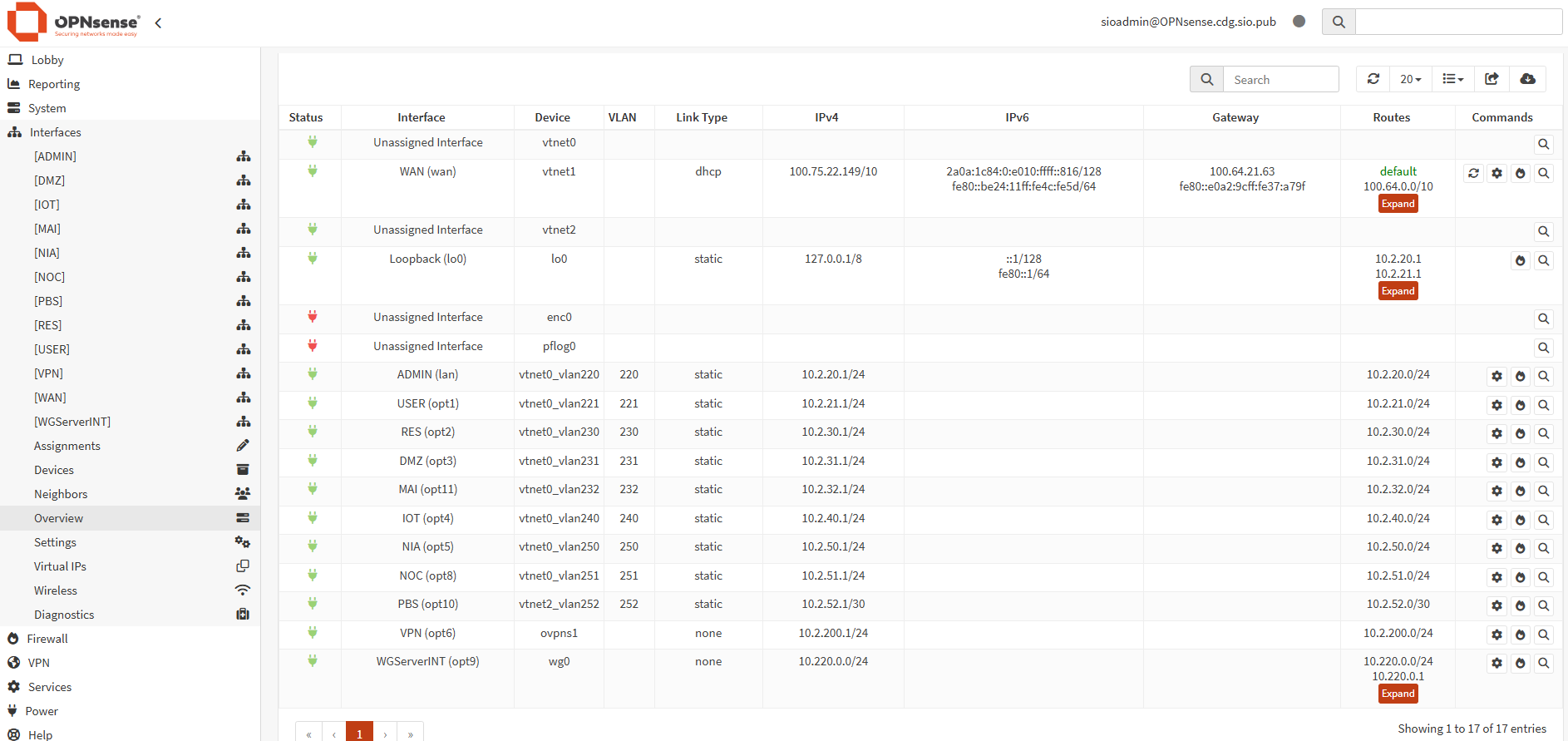
Task: Click the OPNsense logo
Action: pos(73,22)
